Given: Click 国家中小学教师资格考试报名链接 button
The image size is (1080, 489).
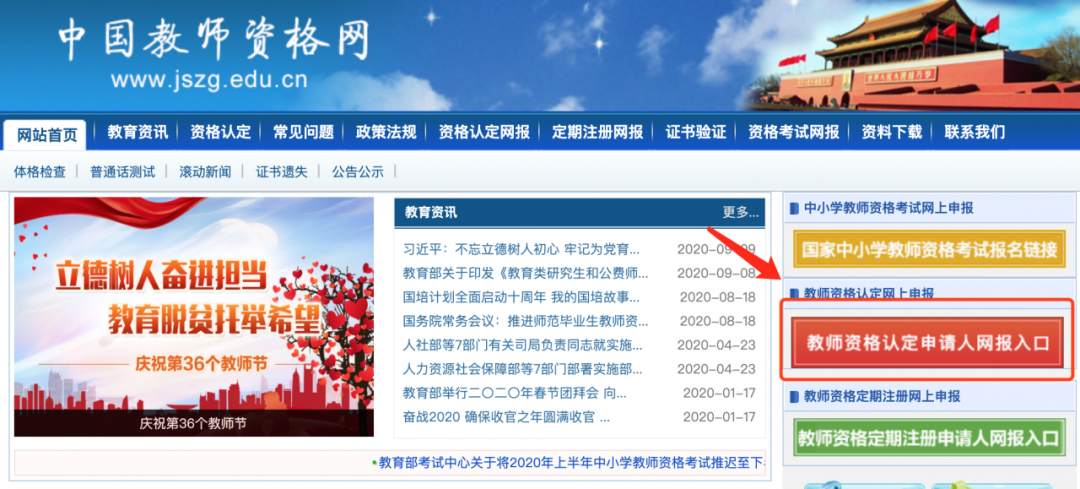Looking at the screenshot, I should [928, 249].
